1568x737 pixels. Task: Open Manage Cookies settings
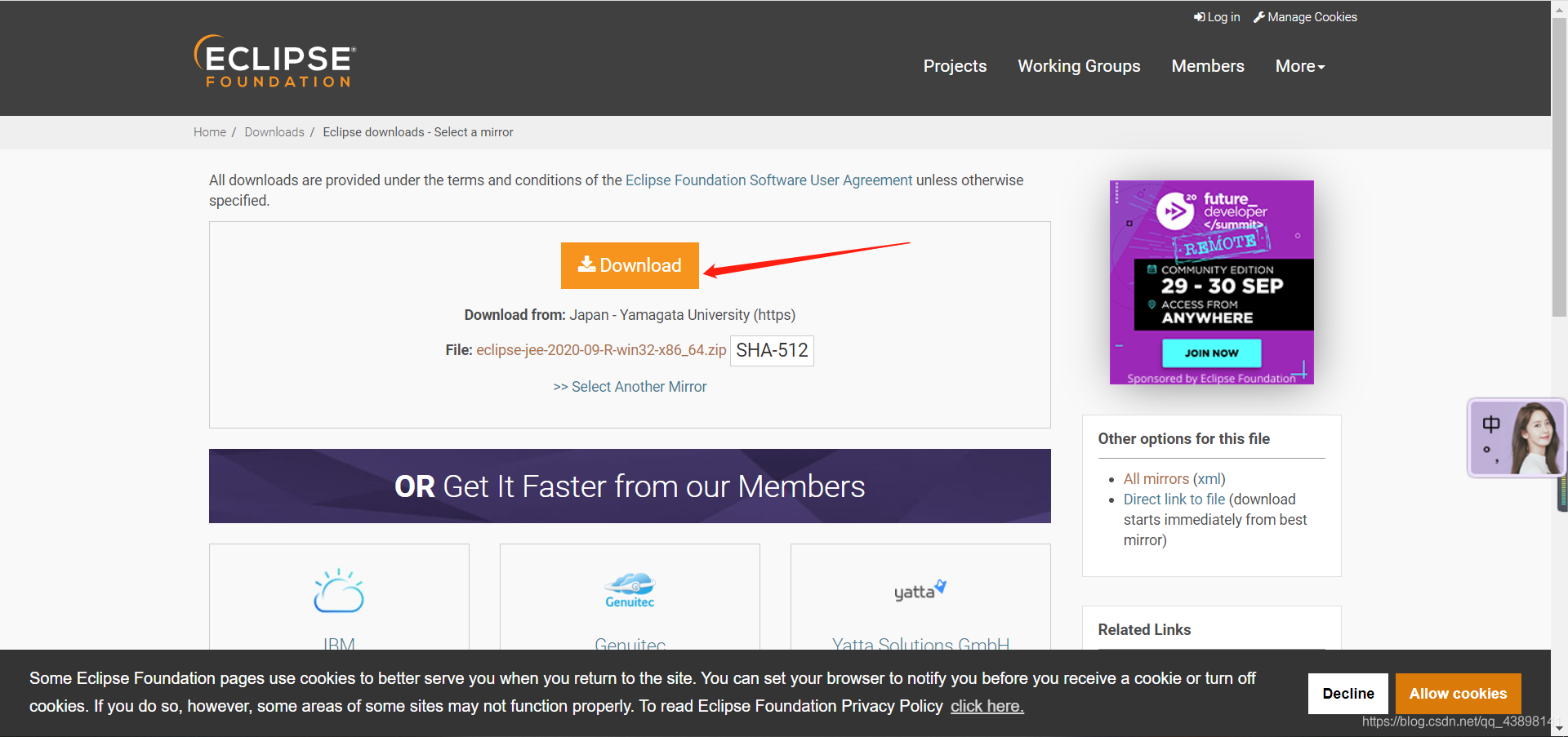[1305, 17]
